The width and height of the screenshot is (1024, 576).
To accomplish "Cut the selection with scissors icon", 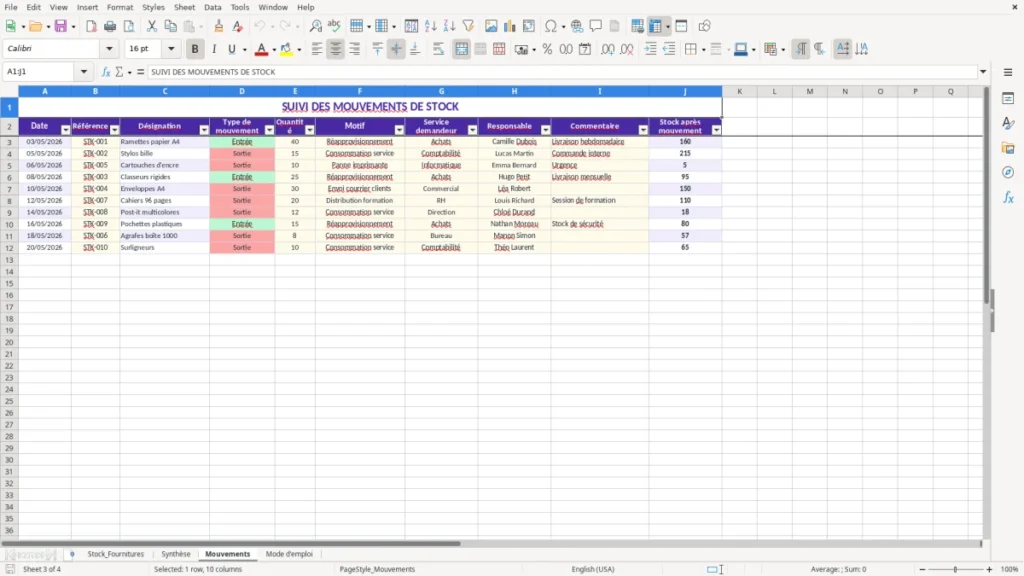I will [x=152, y=26].
